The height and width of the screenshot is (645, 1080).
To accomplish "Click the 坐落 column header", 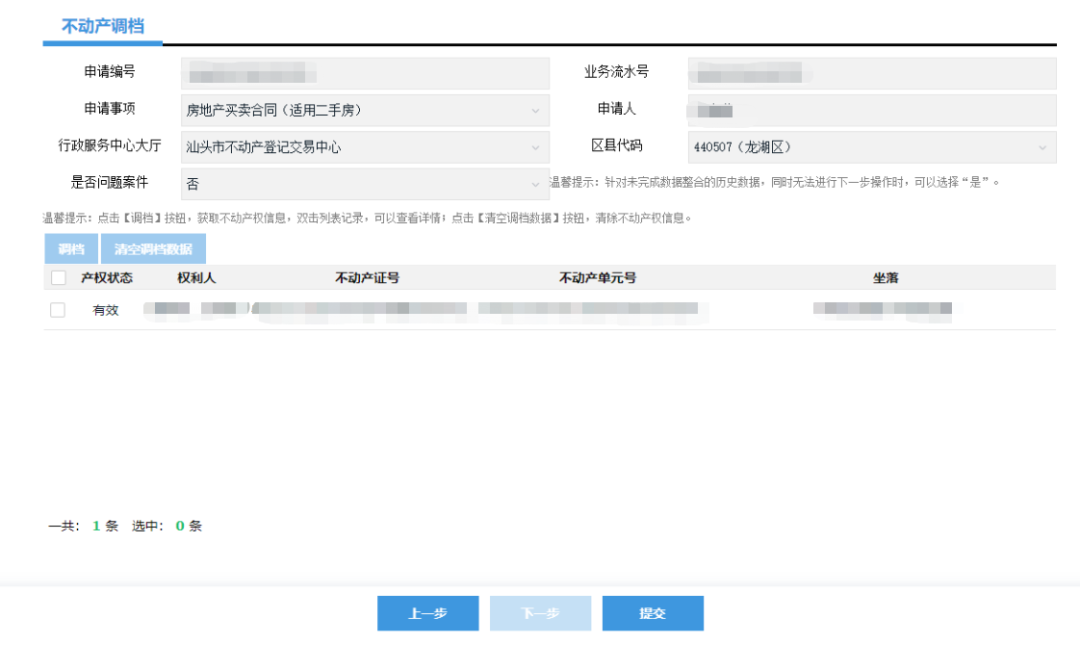I will point(887,277).
